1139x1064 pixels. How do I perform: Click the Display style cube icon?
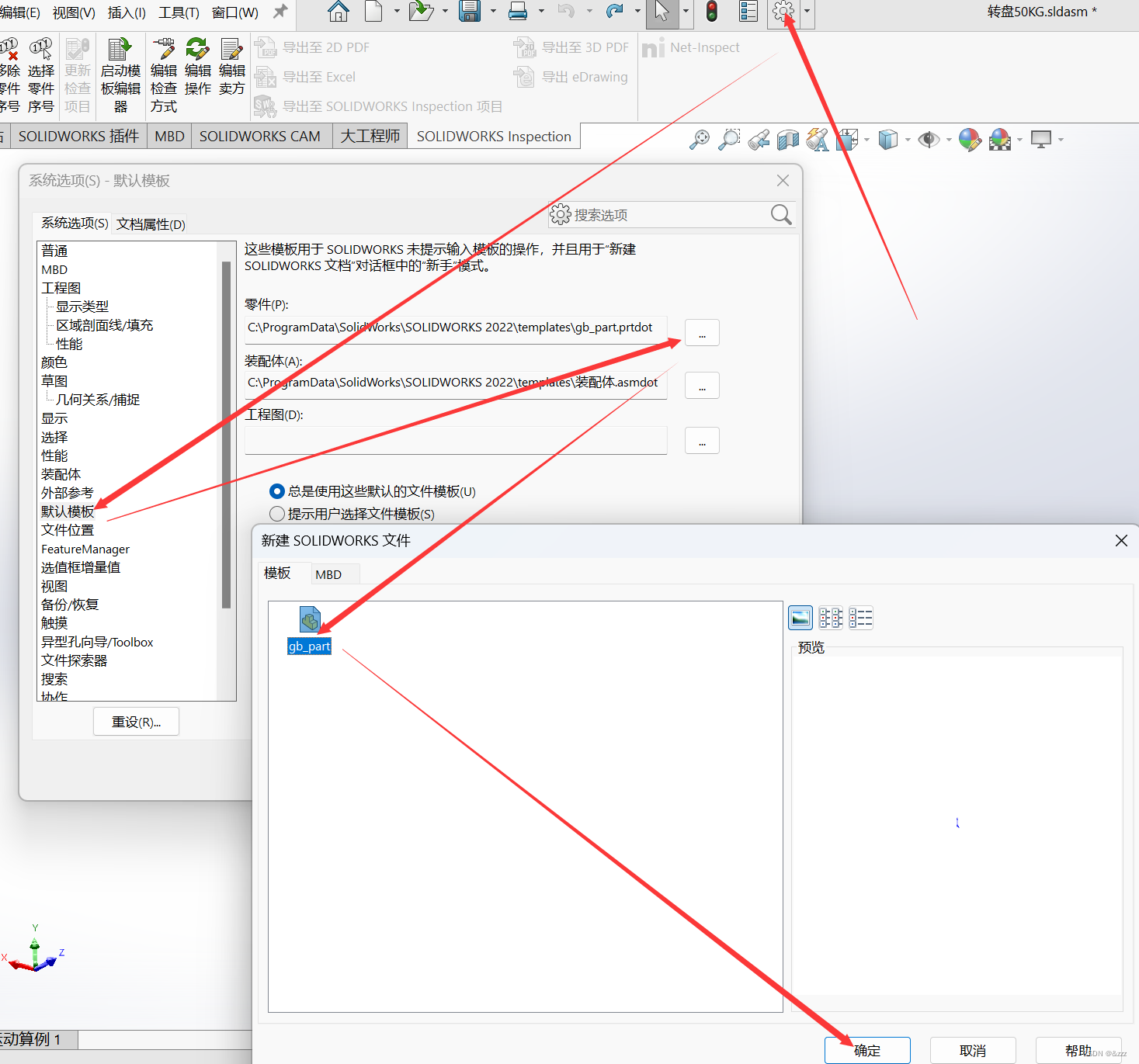point(887,140)
